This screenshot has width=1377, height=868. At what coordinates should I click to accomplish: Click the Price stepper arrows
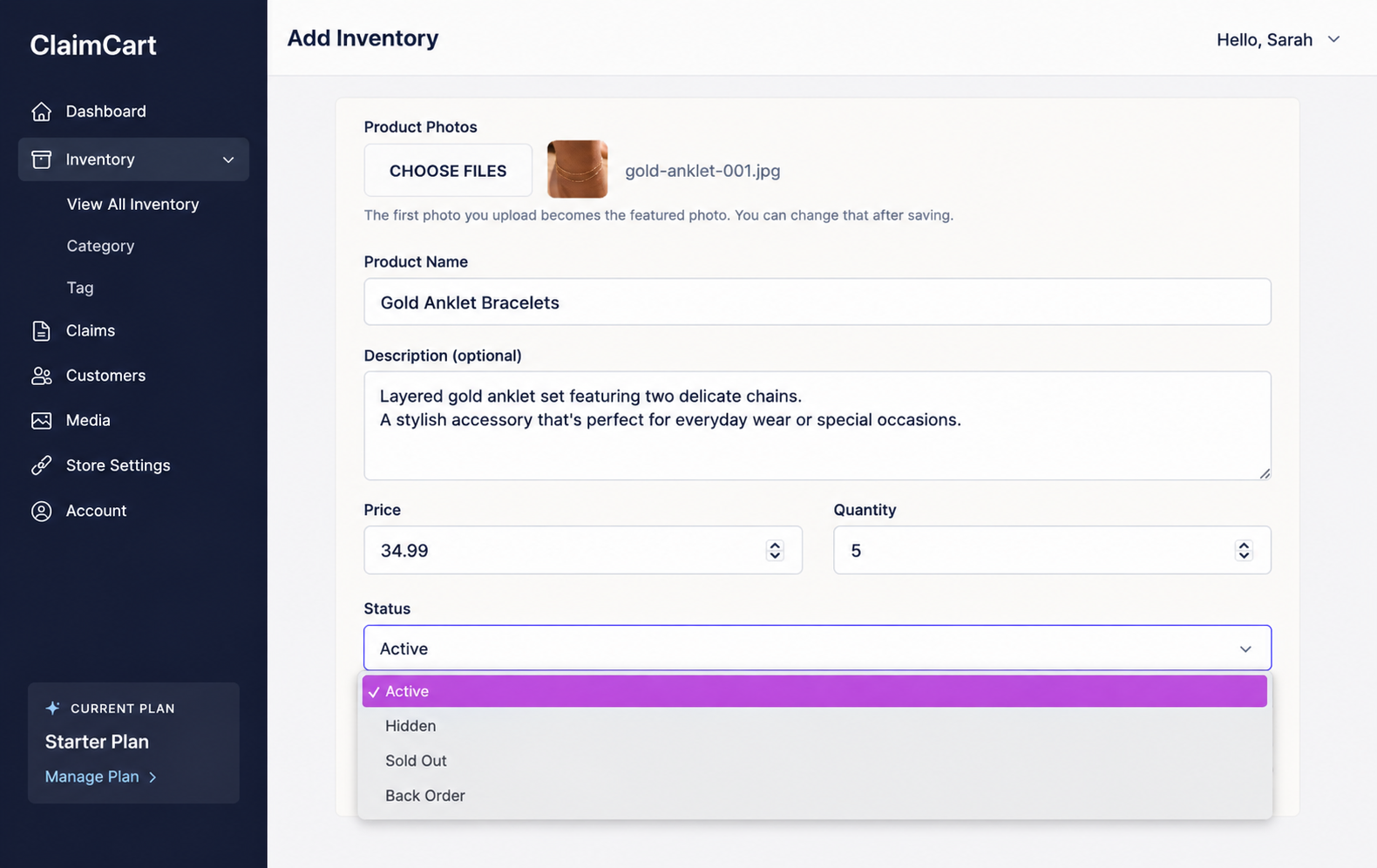[775, 550]
